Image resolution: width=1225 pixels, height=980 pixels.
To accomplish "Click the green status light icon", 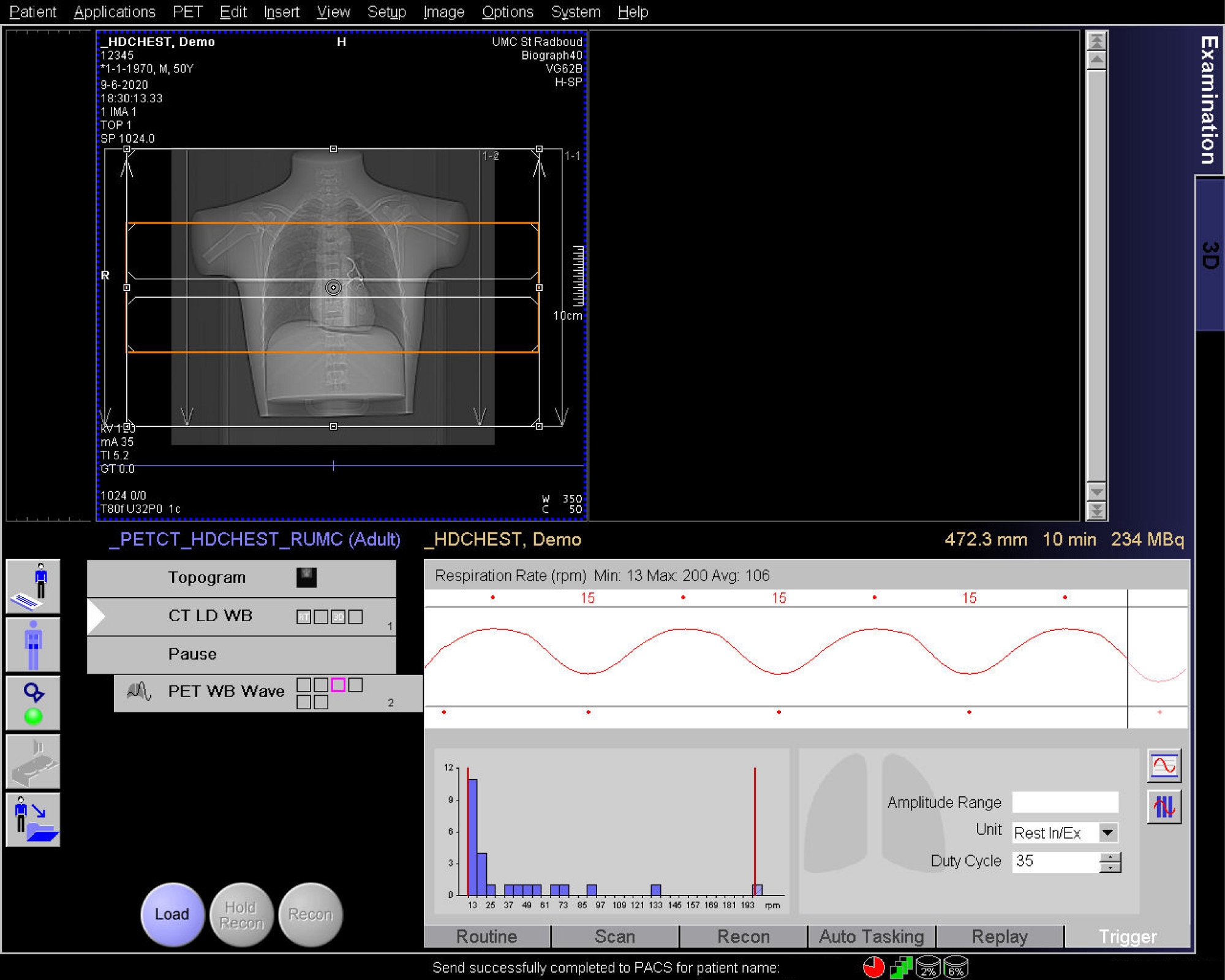I will tap(33, 715).
